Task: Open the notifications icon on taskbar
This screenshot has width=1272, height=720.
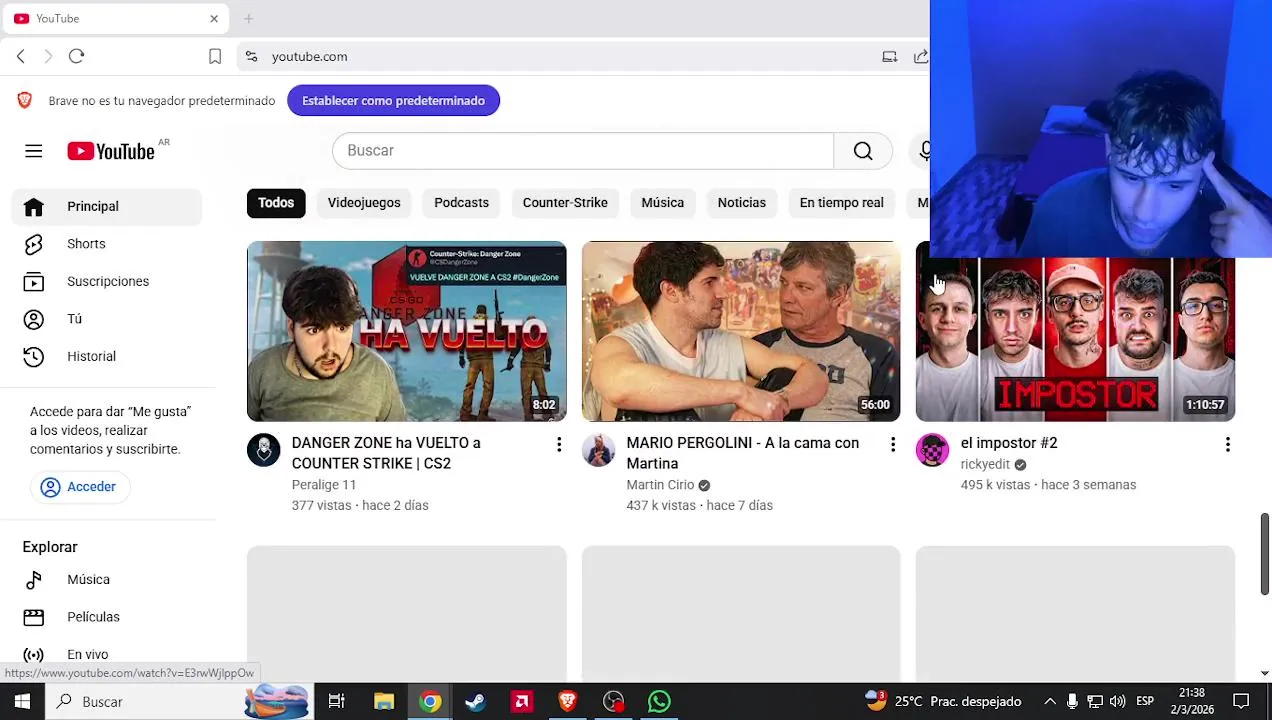Action: (x=1241, y=702)
